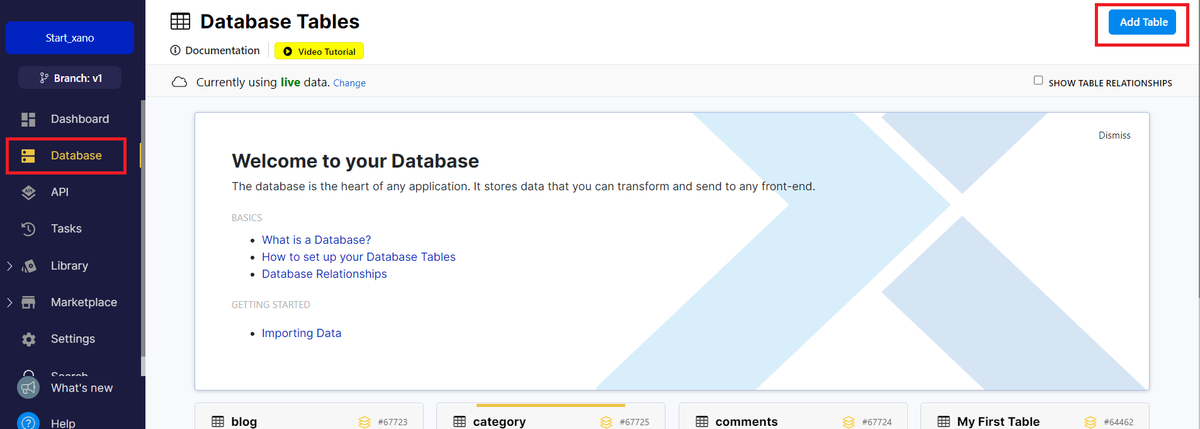Click the Tasks clock icon in sidebar

click(x=28, y=229)
